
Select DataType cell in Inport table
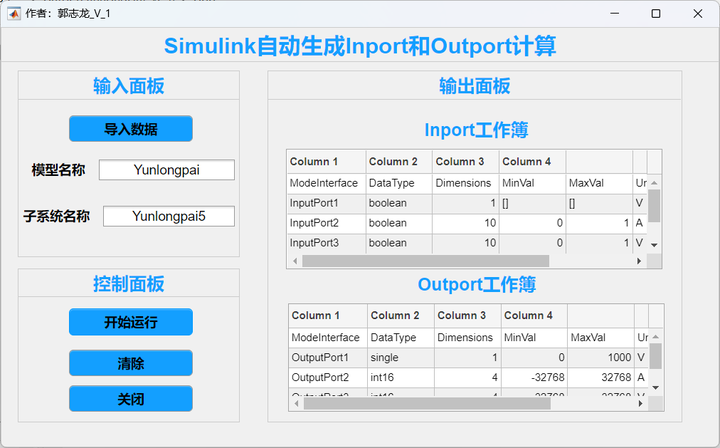(x=399, y=183)
